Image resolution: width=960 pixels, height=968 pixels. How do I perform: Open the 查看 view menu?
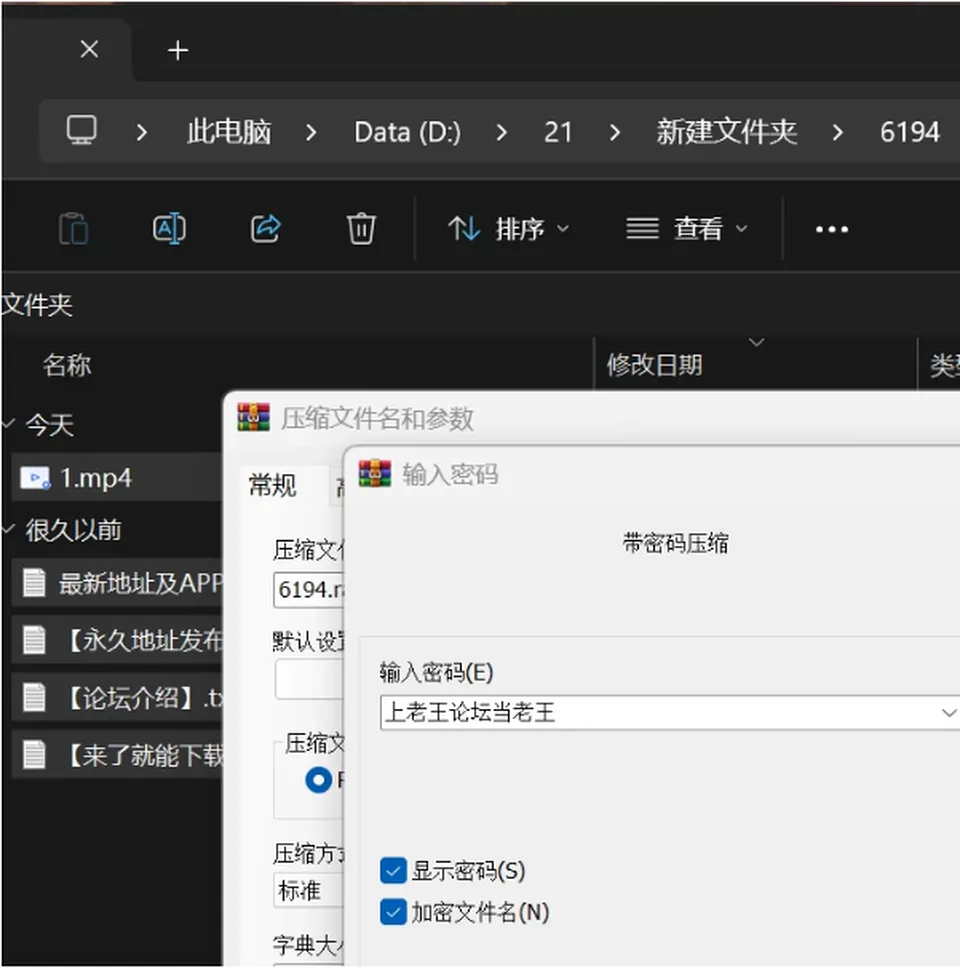[x=687, y=229]
